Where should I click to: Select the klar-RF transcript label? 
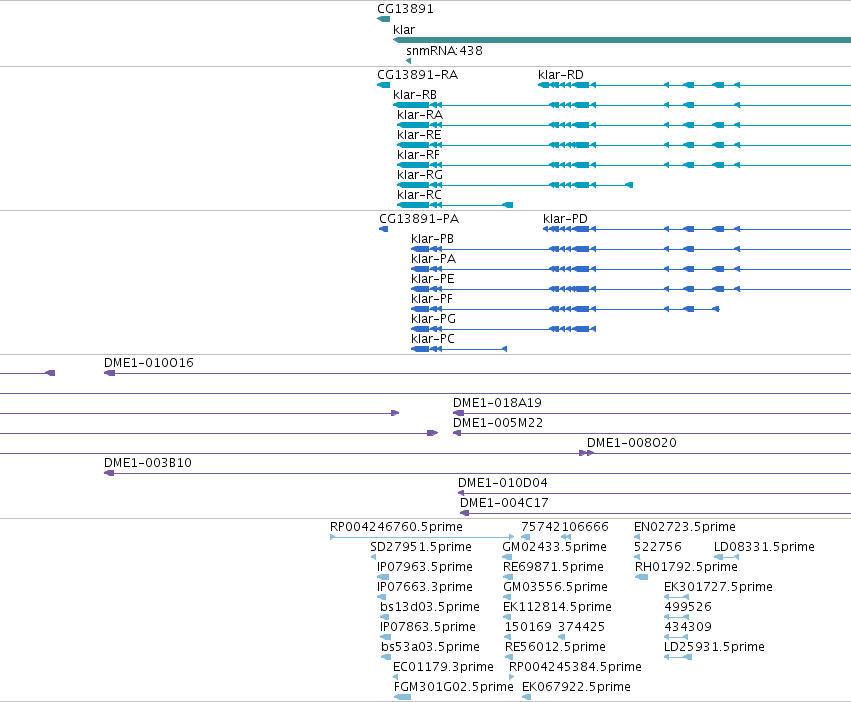(418, 155)
